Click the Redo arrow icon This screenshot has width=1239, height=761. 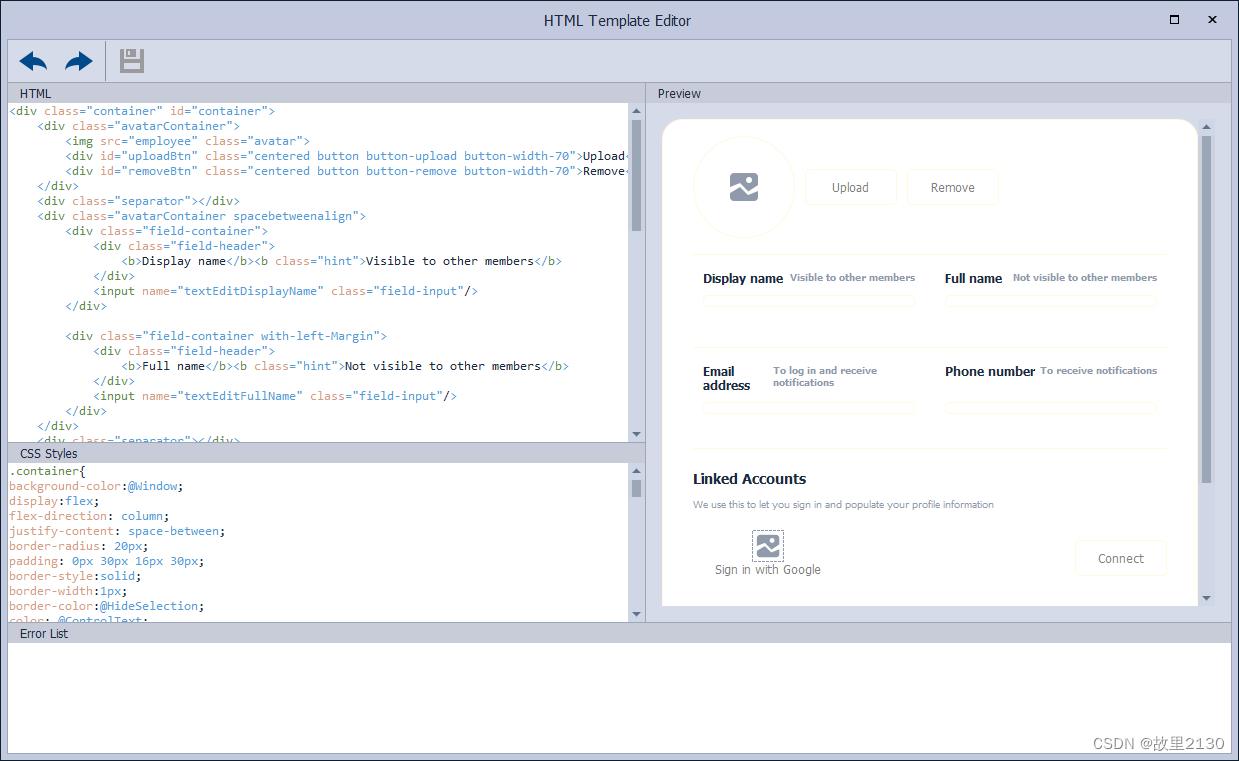tap(78, 61)
